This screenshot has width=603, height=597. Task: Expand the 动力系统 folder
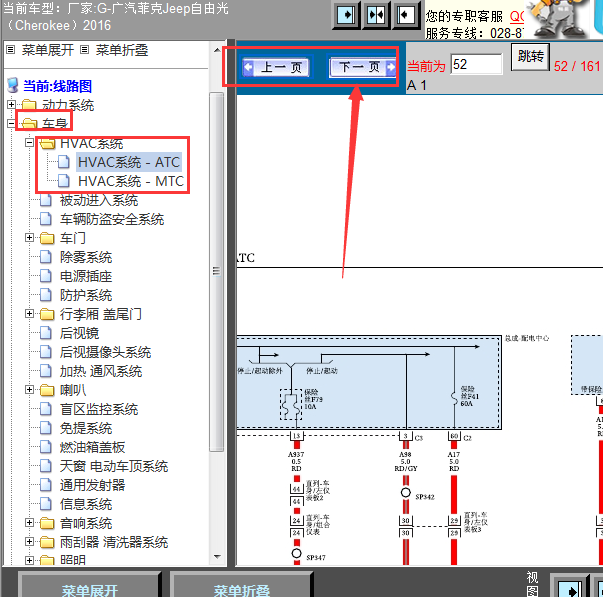(11, 104)
